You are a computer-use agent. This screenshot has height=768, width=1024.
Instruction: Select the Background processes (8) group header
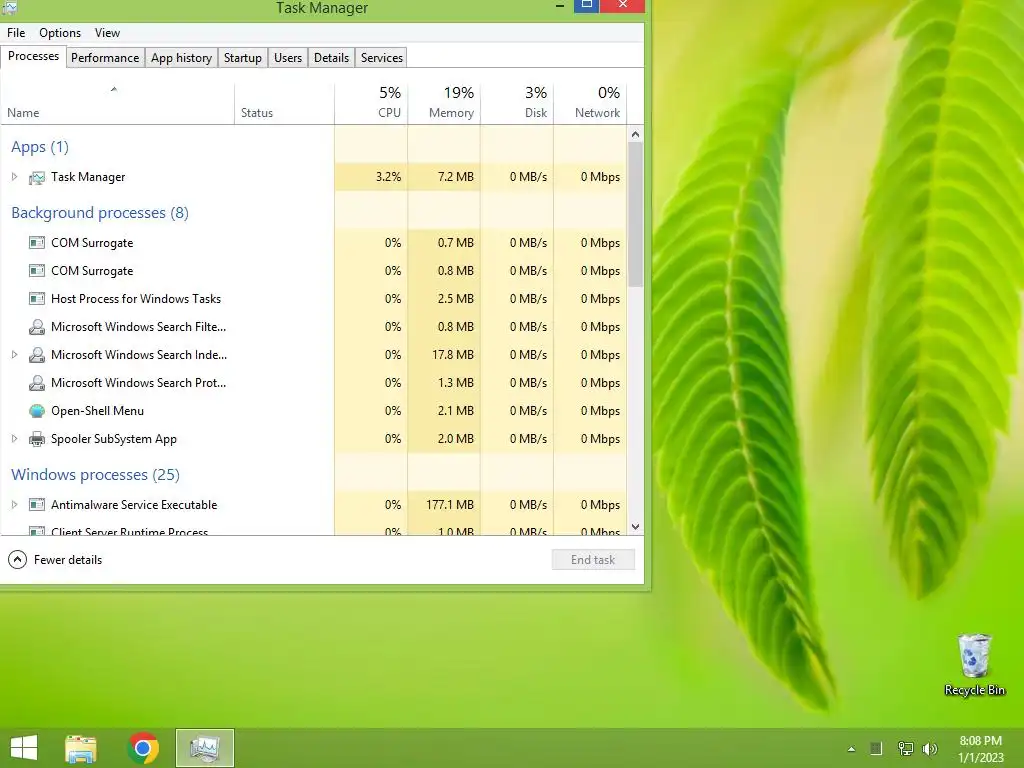(100, 213)
